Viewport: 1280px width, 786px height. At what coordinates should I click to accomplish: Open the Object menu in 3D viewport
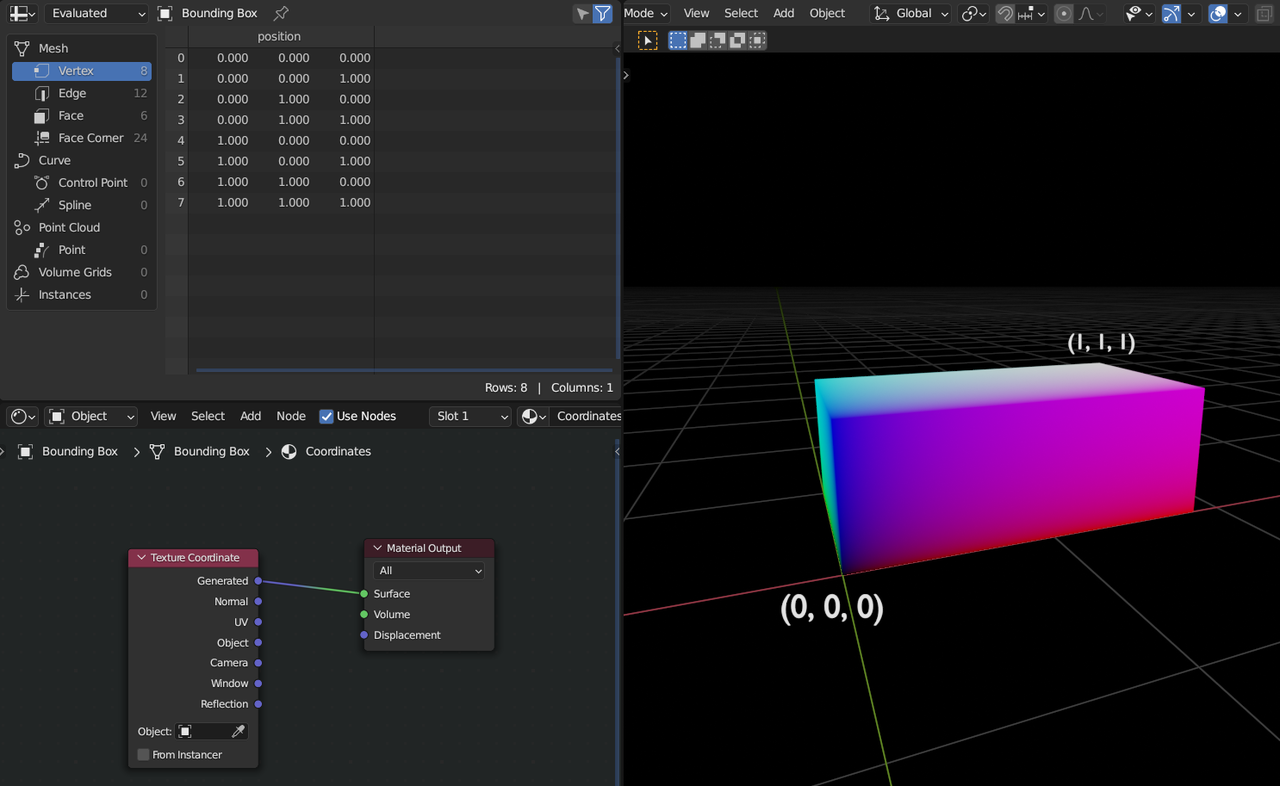pyautogui.click(x=827, y=13)
